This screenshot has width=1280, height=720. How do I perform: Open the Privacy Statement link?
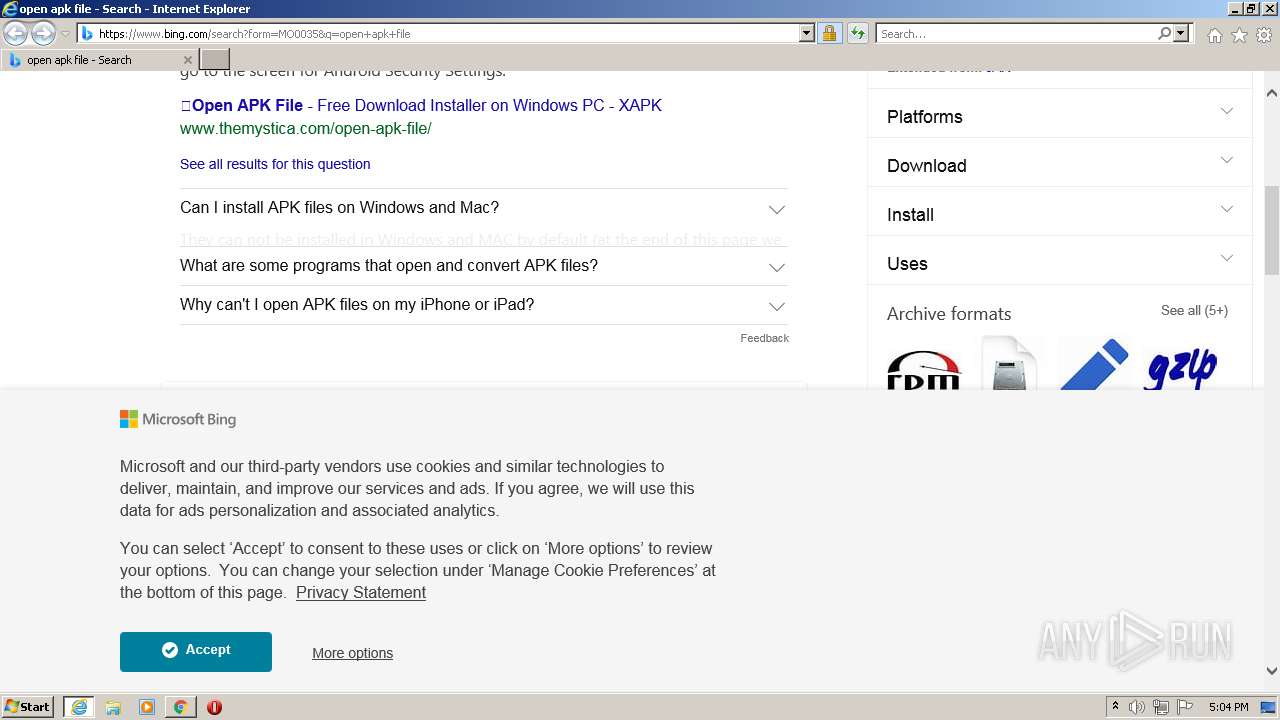click(x=361, y=592)
